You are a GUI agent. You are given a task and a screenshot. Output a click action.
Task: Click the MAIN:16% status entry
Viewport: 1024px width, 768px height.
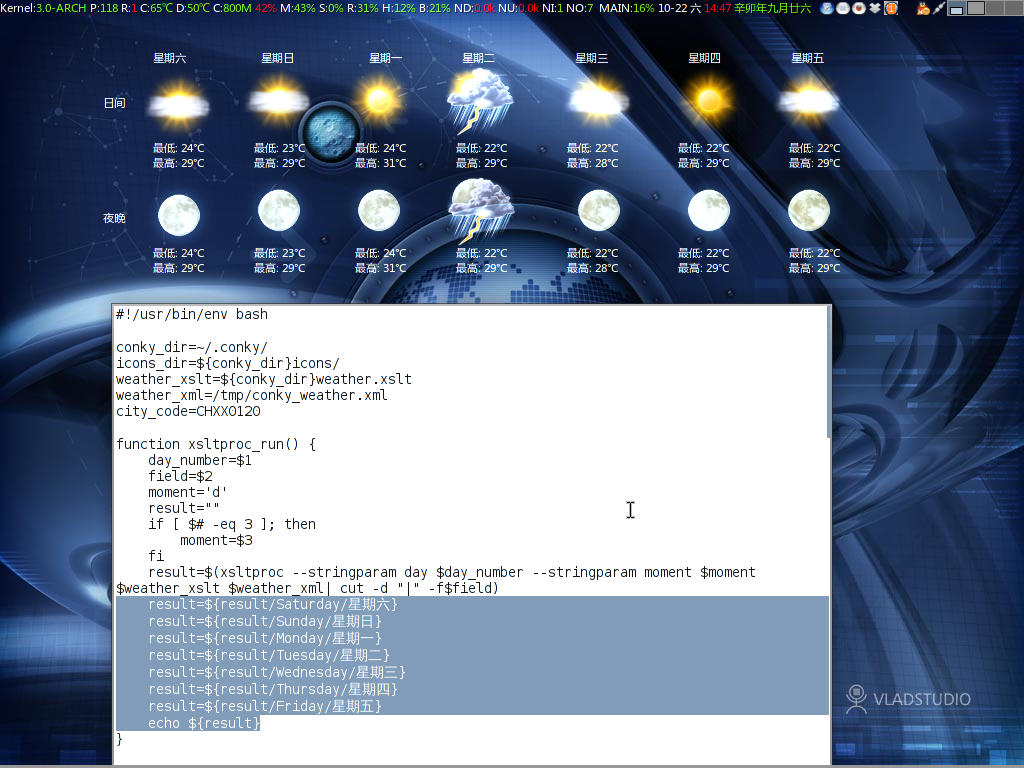click(x=627, y=8)
